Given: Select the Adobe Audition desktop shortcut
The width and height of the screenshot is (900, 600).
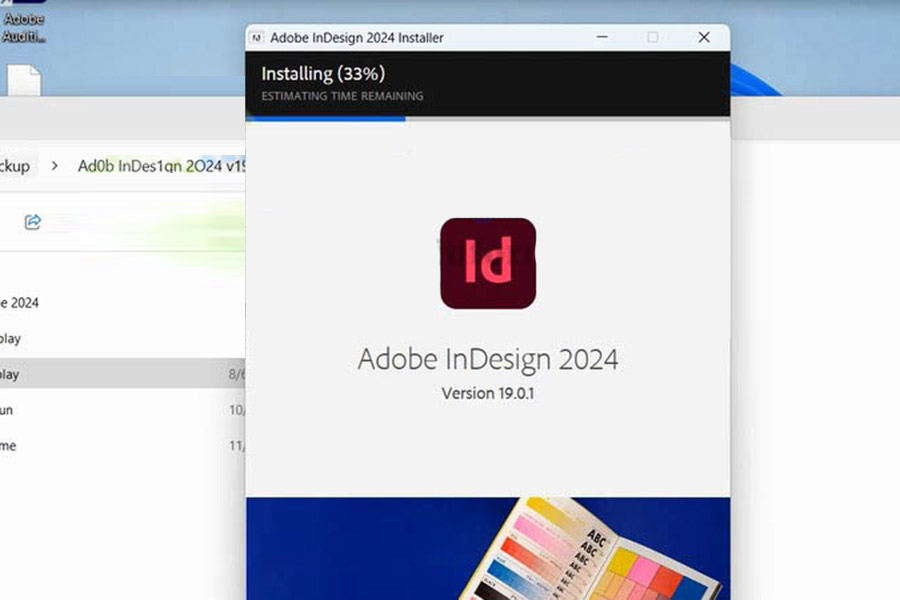Looking at the screenshot, I should [24, 22].
